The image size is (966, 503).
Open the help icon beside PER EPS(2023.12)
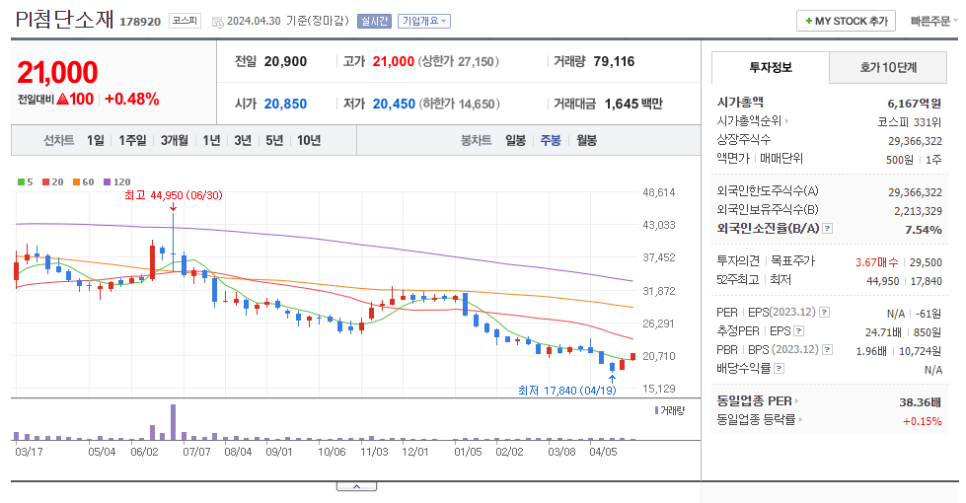coord(824,313)
